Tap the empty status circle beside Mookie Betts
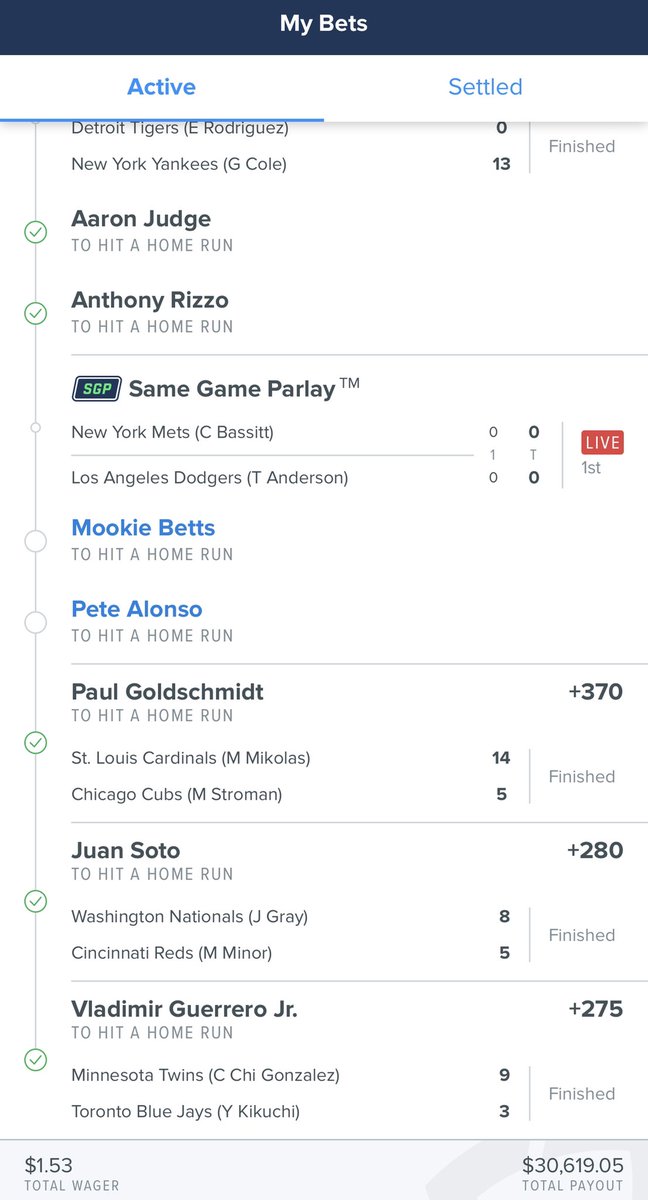Image resolution: width=648 pixels, height=1200 pixels. pyautogui.click(x=35, y=541)
